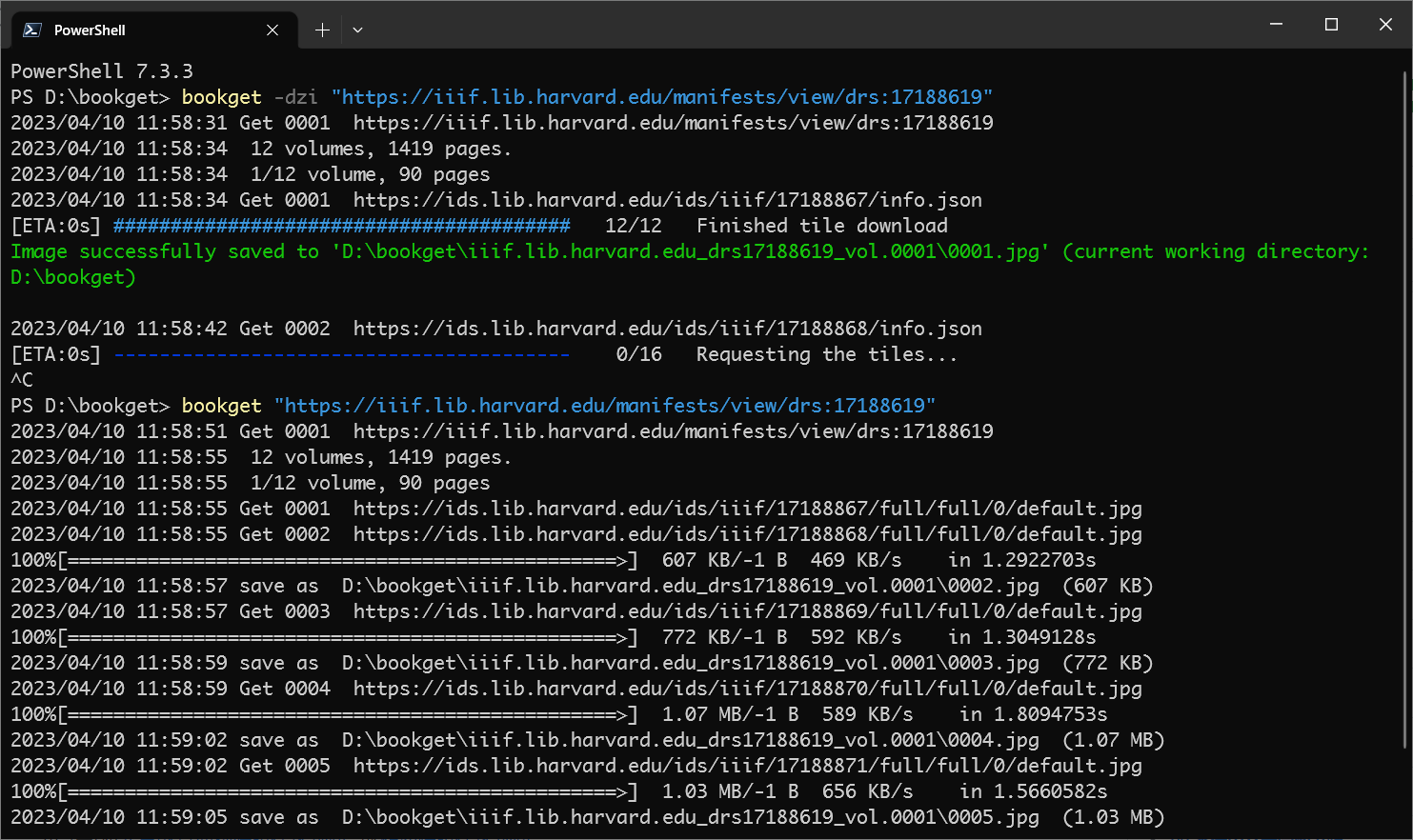Open the manifest URL in the -dzi command
1413x840 pixels.
click(662, 97)
